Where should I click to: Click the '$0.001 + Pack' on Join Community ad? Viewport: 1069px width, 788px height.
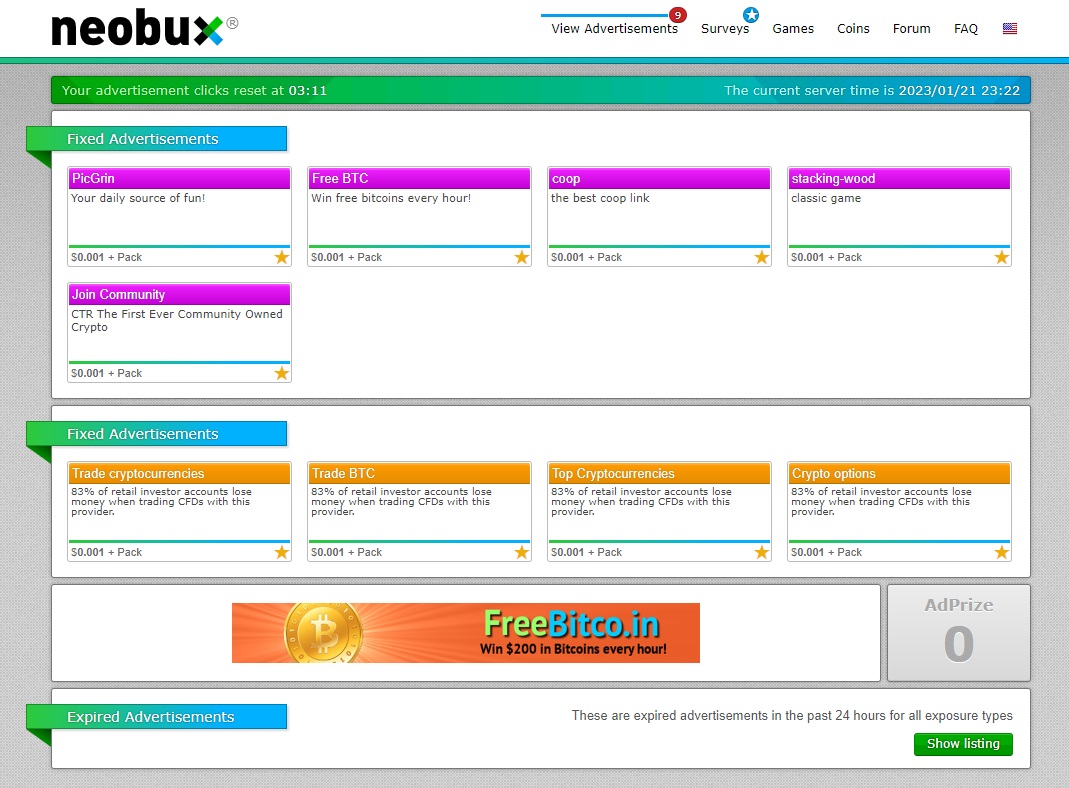point(106,373)
